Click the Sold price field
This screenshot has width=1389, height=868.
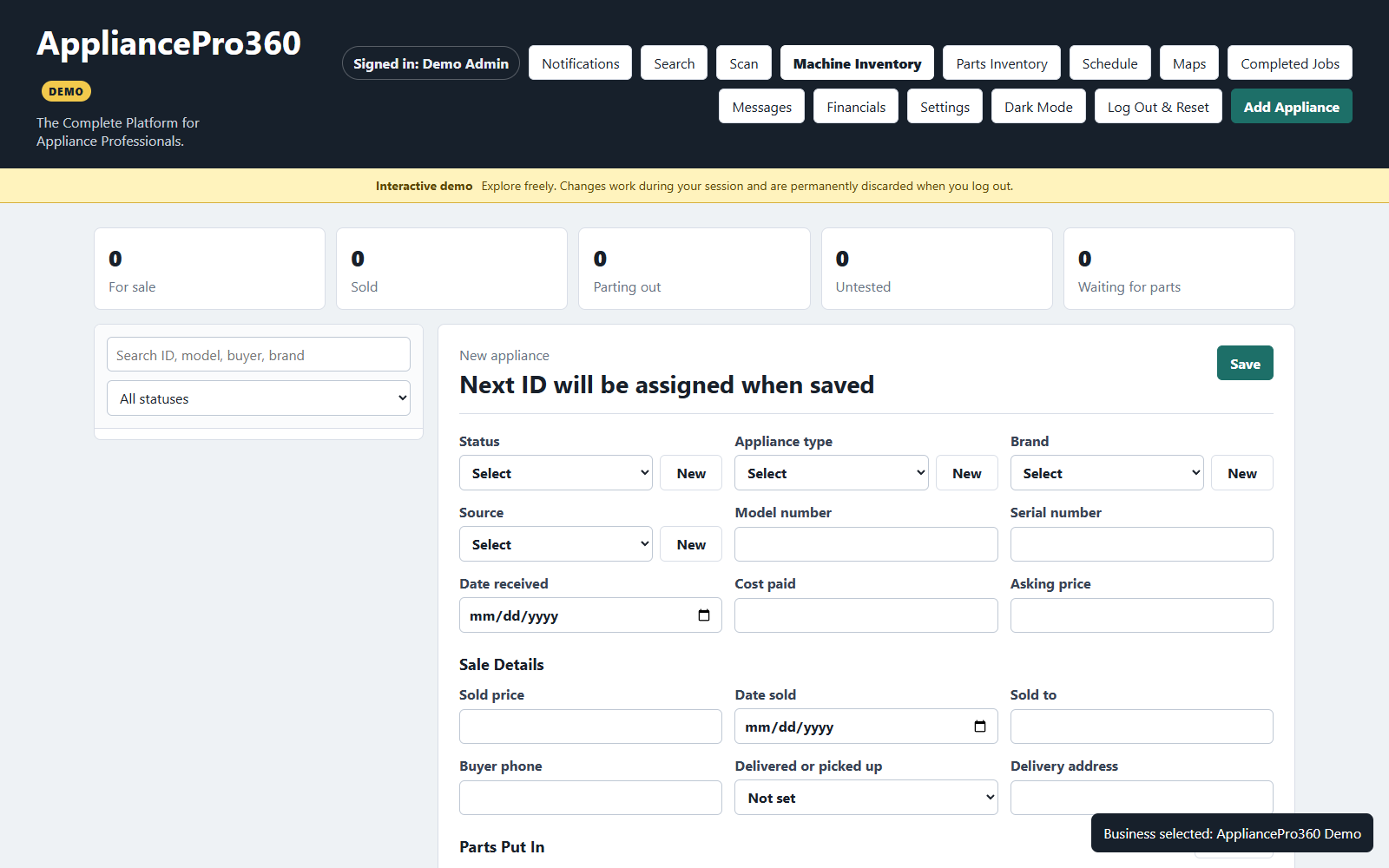tap(590, 727)
